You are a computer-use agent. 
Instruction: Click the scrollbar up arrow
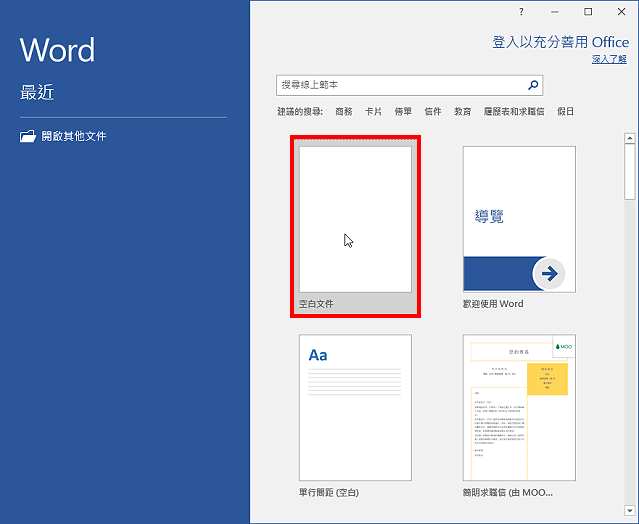[630, 139]
